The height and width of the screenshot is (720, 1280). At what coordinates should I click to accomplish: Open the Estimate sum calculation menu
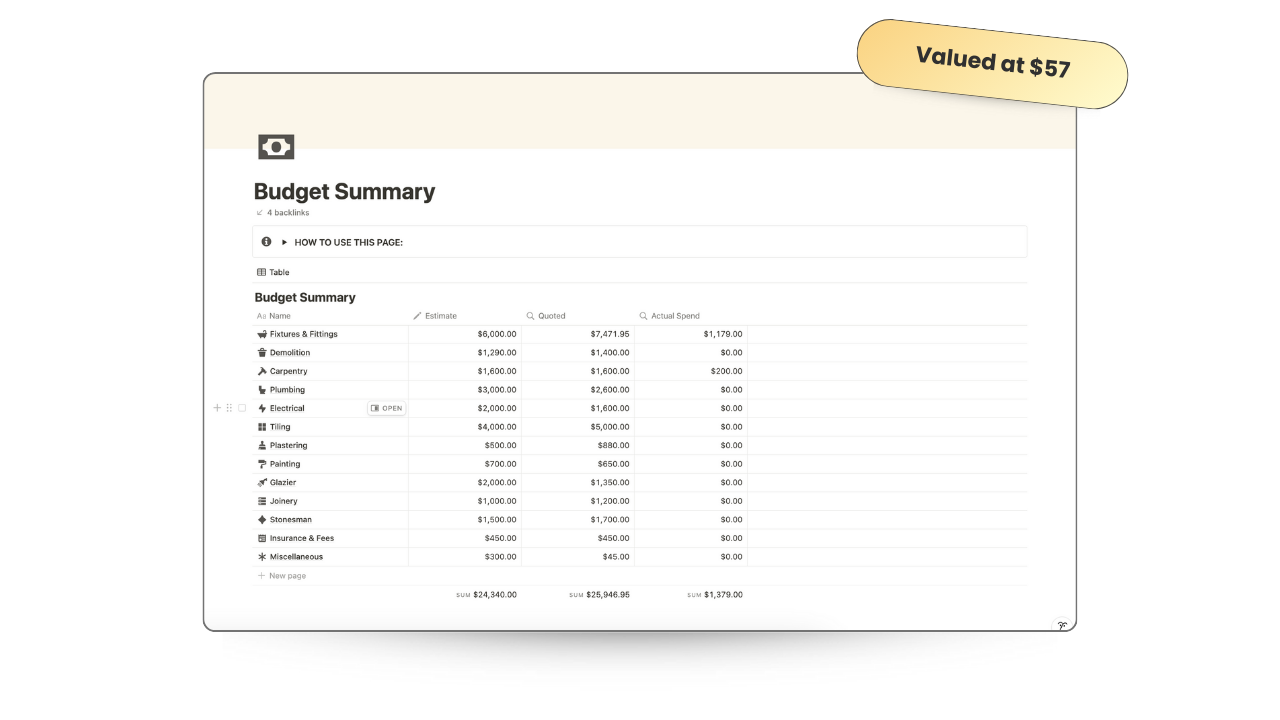pos(486,595)
